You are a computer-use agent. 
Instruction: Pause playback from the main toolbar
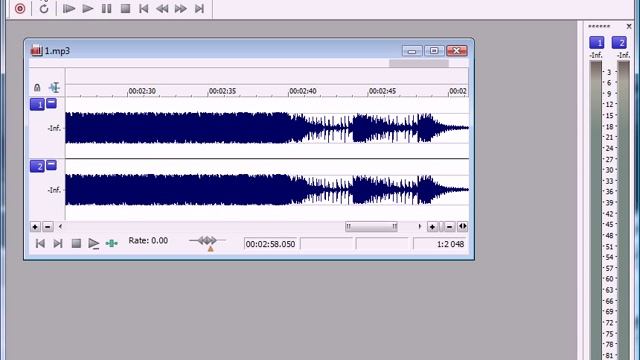(107, 8)
